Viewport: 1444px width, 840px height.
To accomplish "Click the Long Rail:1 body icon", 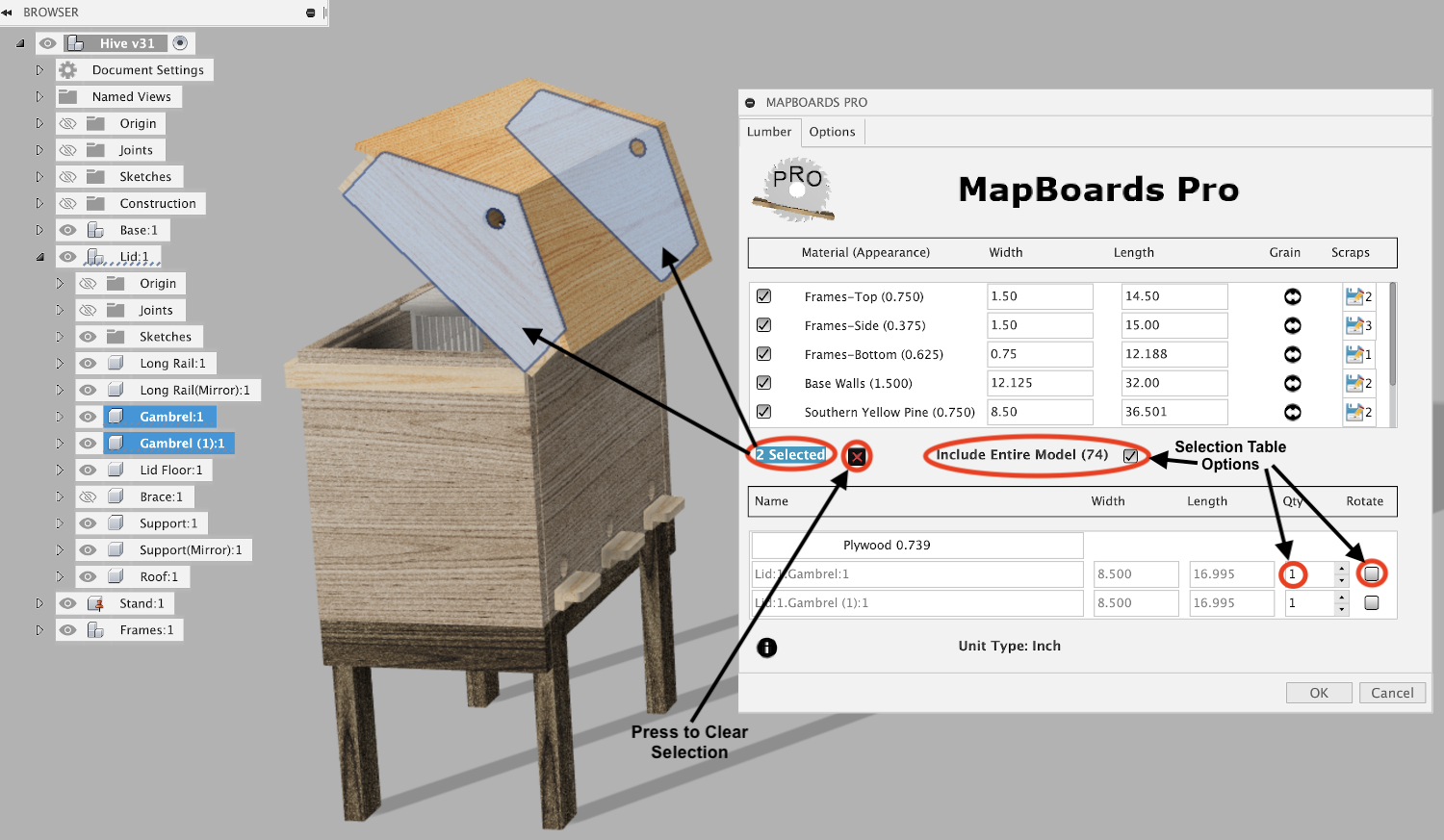I will click(x=116, y=363).
